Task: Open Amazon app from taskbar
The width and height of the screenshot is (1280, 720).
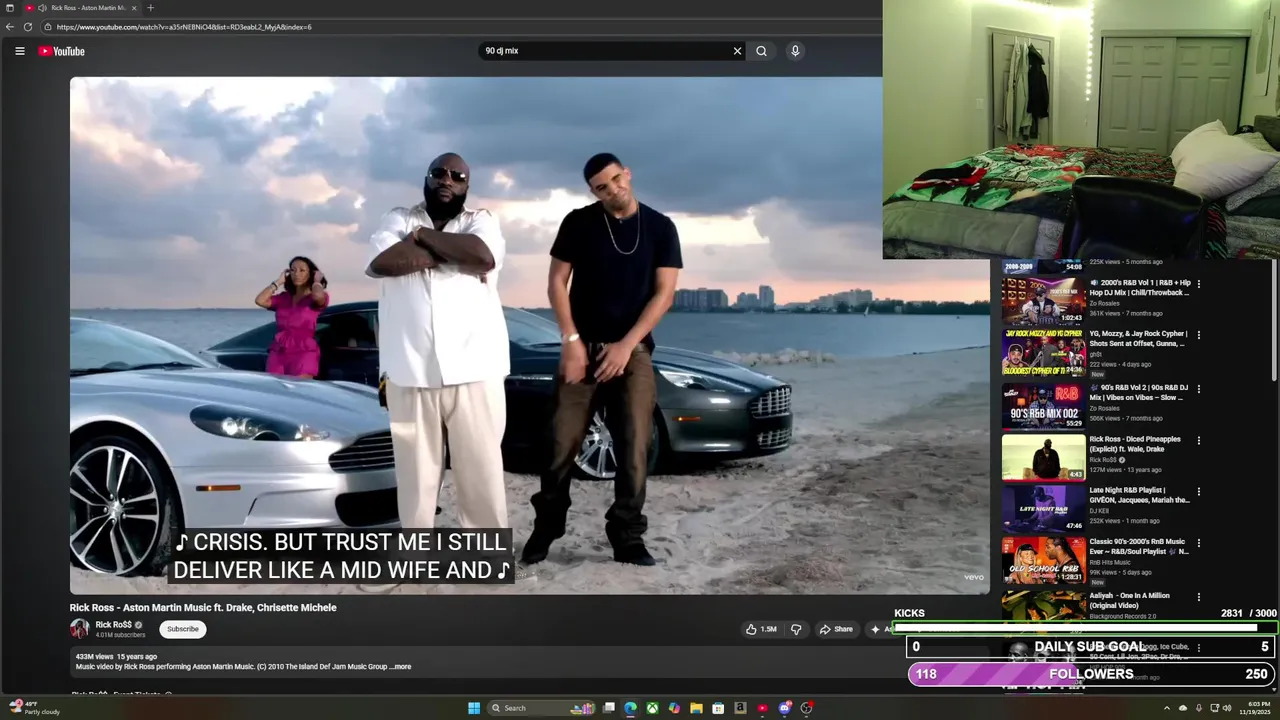Action: [x=740, y=708]
